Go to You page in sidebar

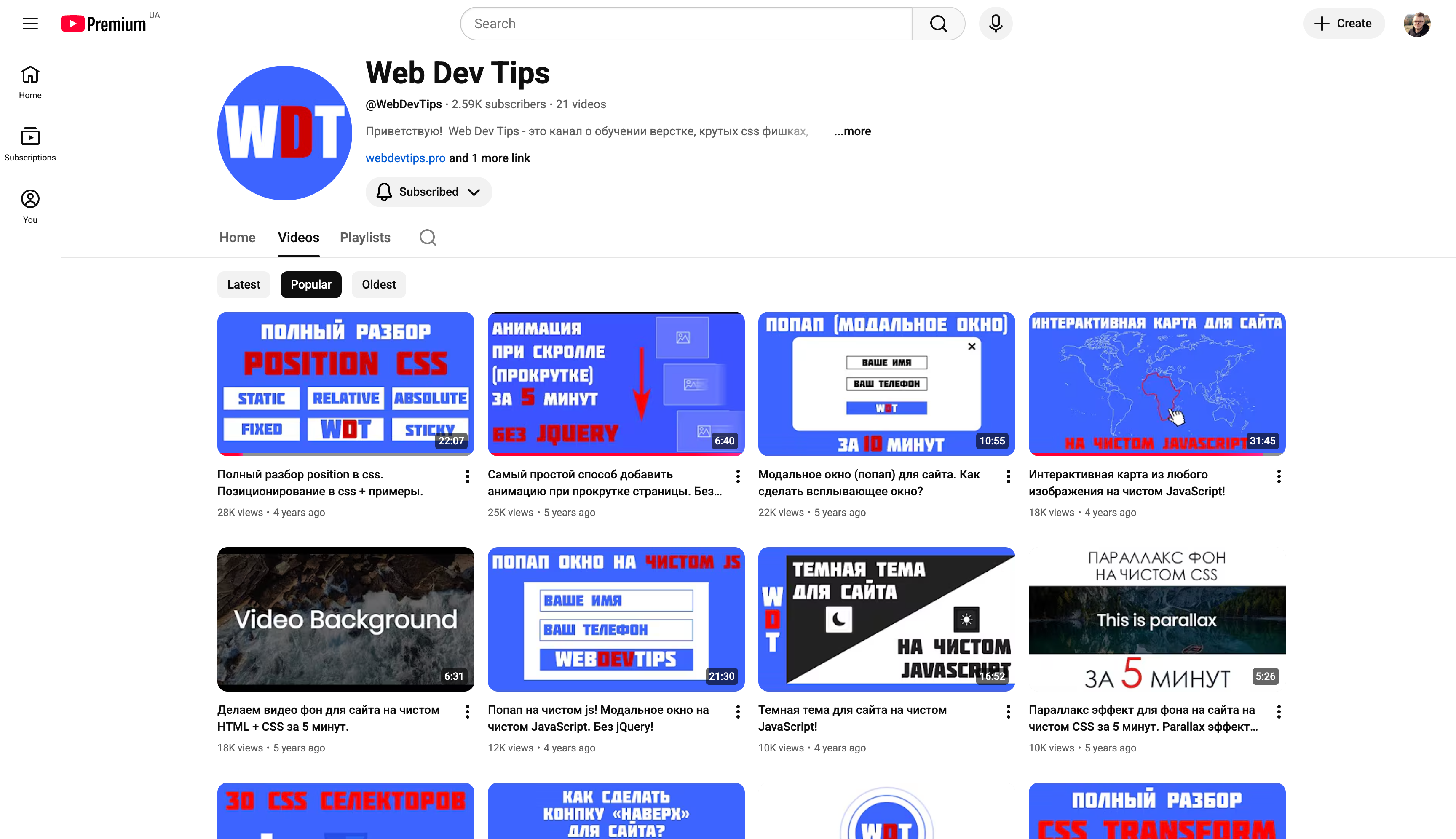[x=30, y=206]
